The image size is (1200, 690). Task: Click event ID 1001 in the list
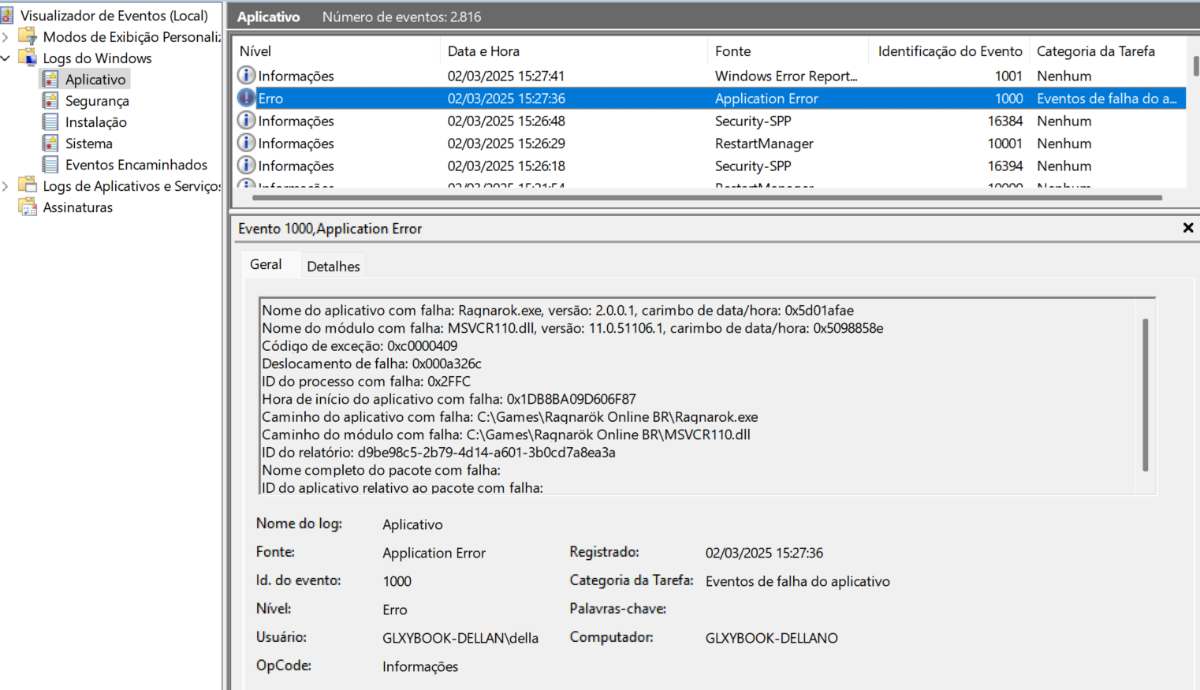[1009, 76]
